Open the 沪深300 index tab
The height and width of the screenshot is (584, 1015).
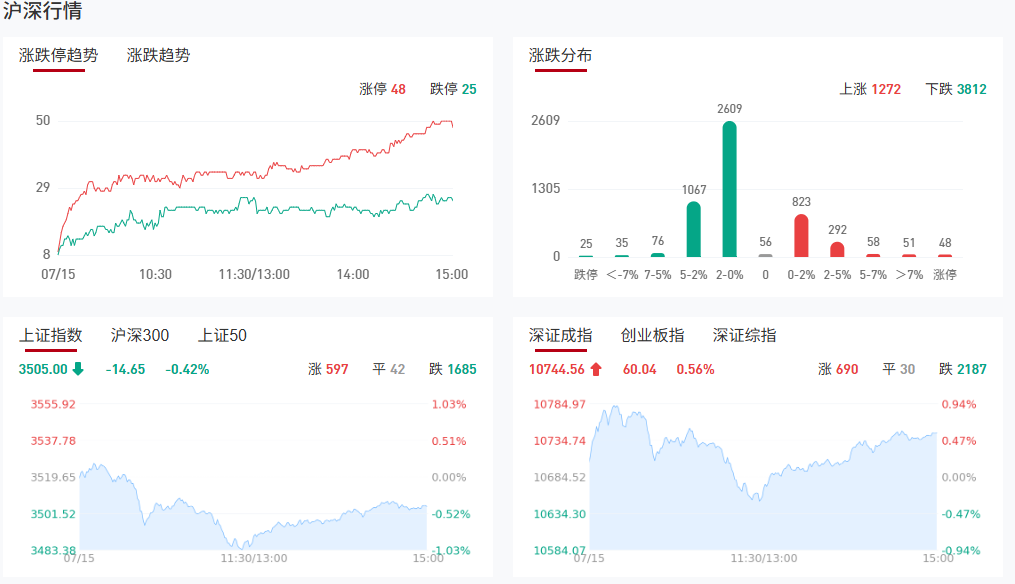[x=140, y=336]
